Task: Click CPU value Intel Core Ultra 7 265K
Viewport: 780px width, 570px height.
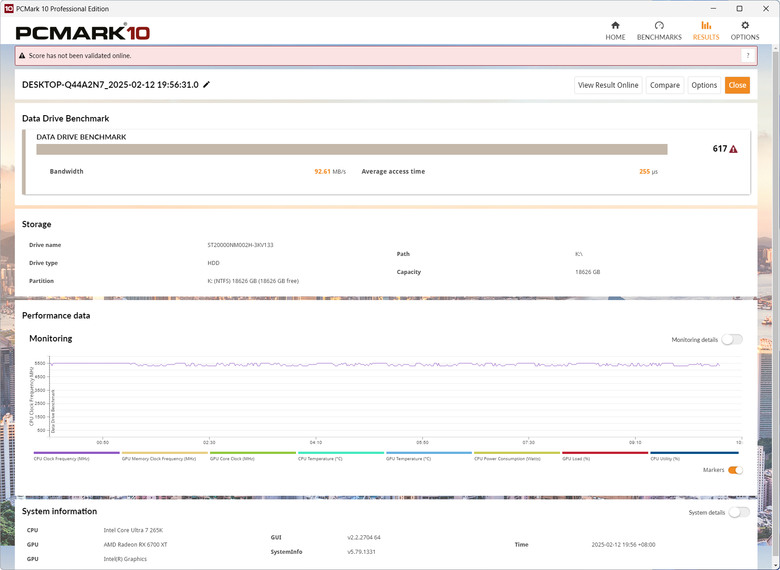Action: click(x=133, y=530)
